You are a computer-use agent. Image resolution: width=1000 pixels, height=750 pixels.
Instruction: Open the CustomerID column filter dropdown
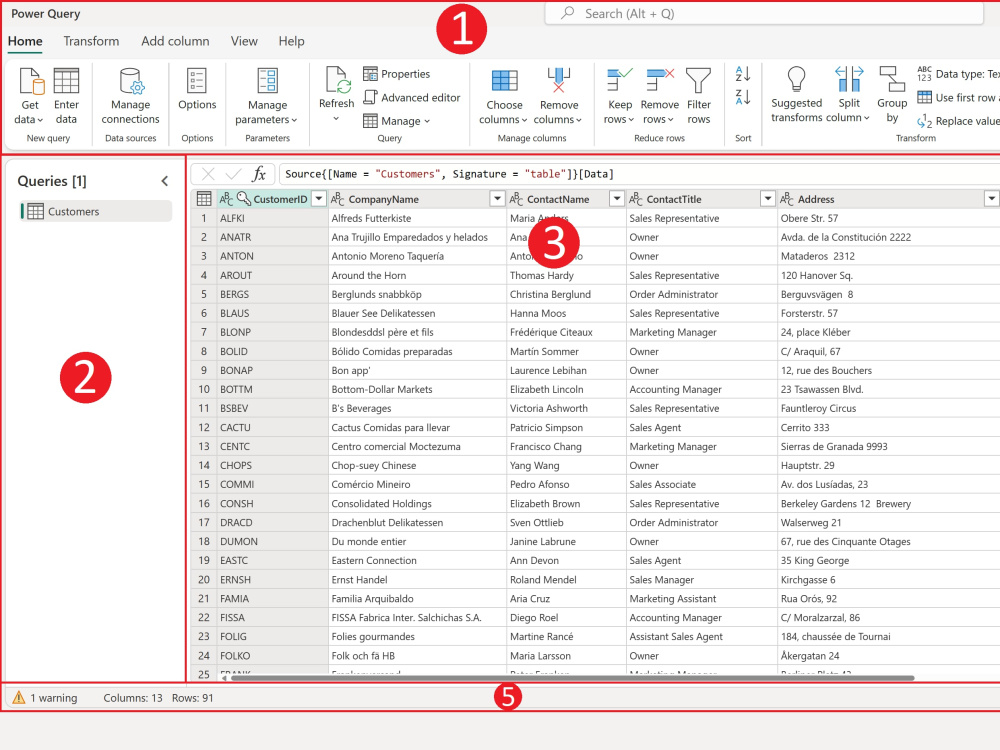click(318, 199)
